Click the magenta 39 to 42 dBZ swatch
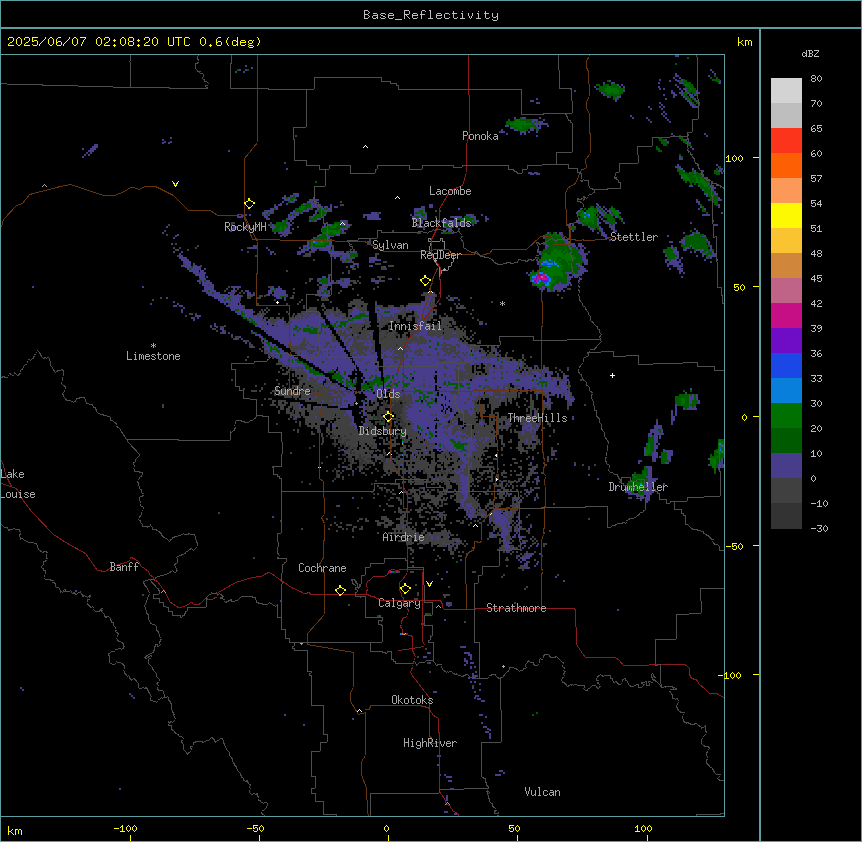The width and height of the screenshot is (862, 842). tap(786, 315)
